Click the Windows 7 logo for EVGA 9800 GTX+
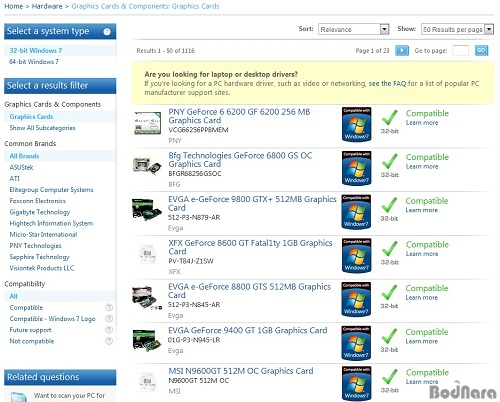The image size is (500, 402). (356, 211)
